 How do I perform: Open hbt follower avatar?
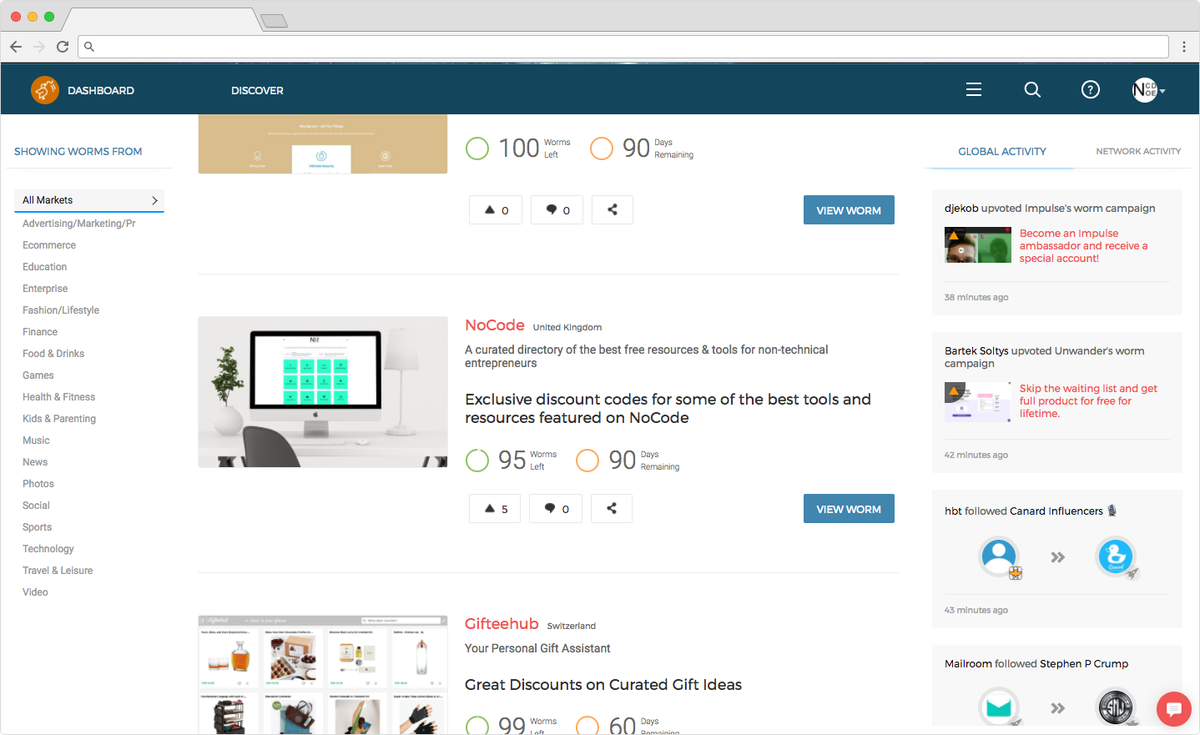tap(999, 556)
